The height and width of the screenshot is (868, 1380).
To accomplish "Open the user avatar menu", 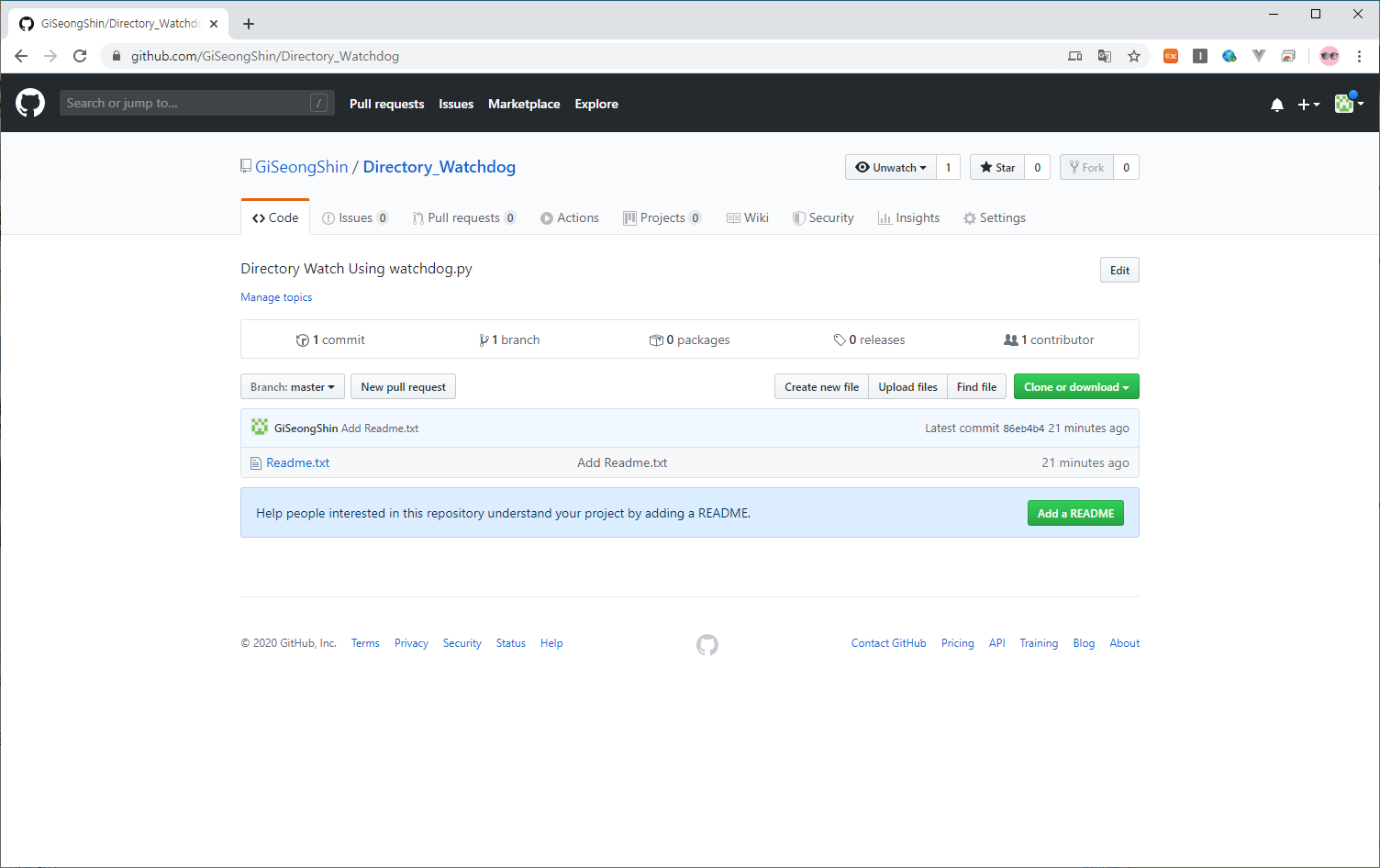I will coord(1349,104).
